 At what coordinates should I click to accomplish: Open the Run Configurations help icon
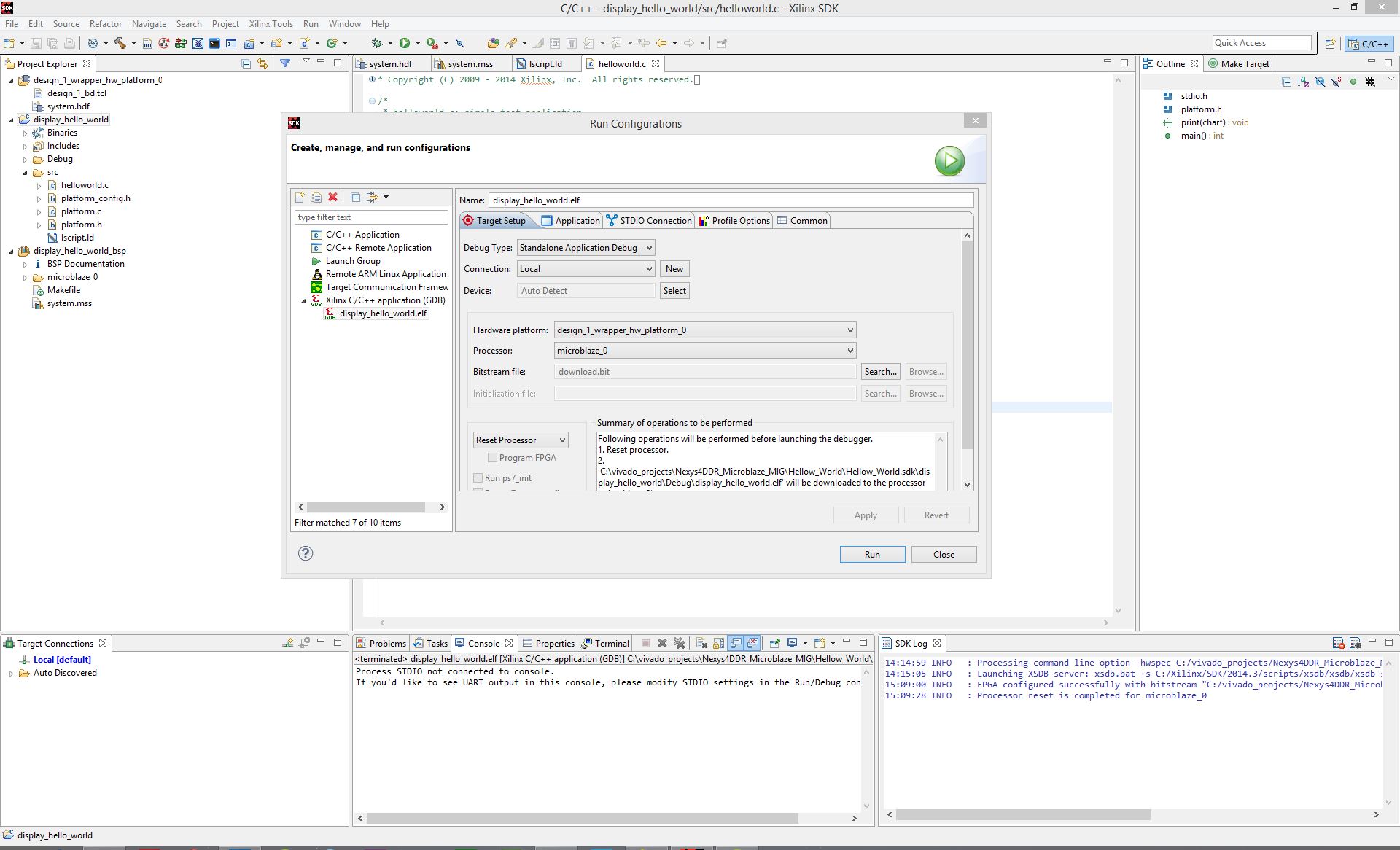point(306,553)
